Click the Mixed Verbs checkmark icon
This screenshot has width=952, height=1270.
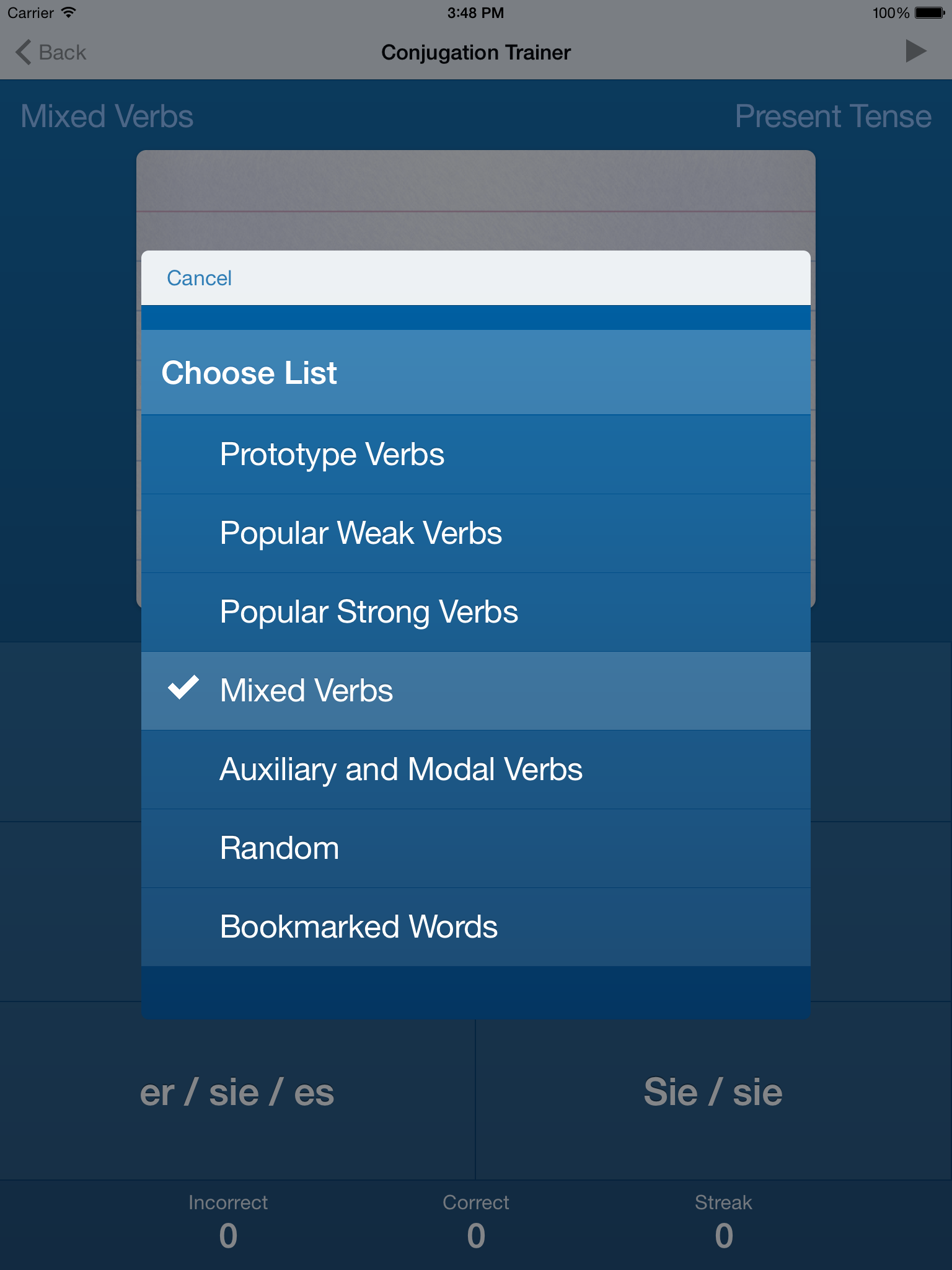tap(183, 688)
